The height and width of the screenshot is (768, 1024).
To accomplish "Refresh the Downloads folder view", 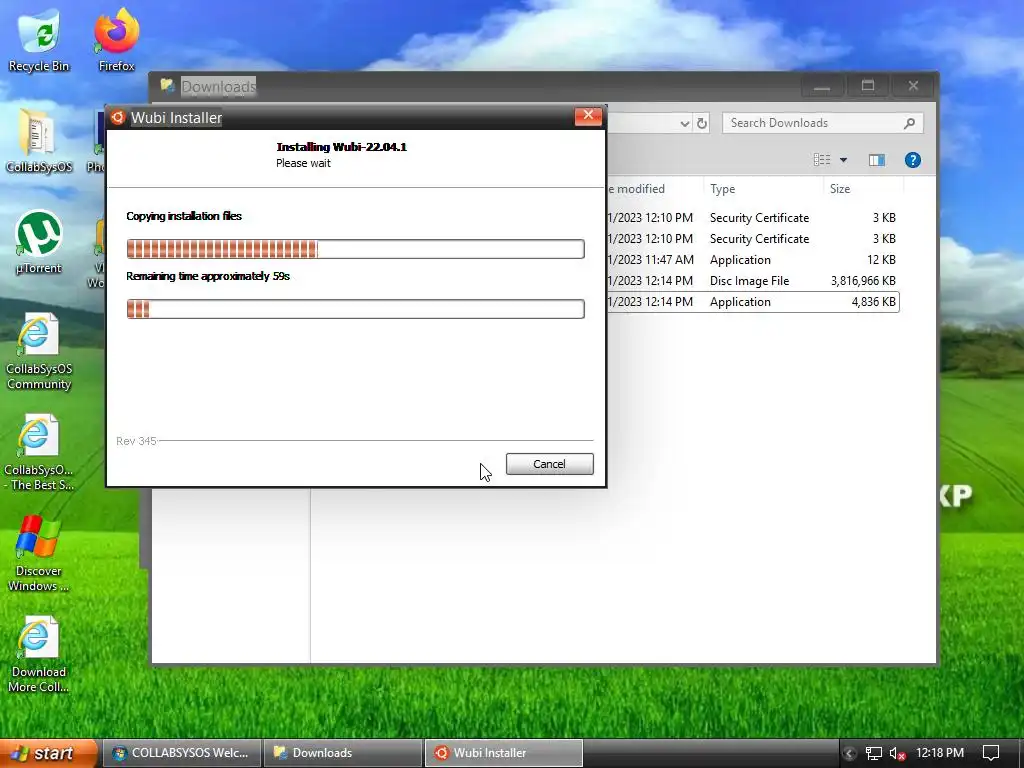I will (702, 123).
